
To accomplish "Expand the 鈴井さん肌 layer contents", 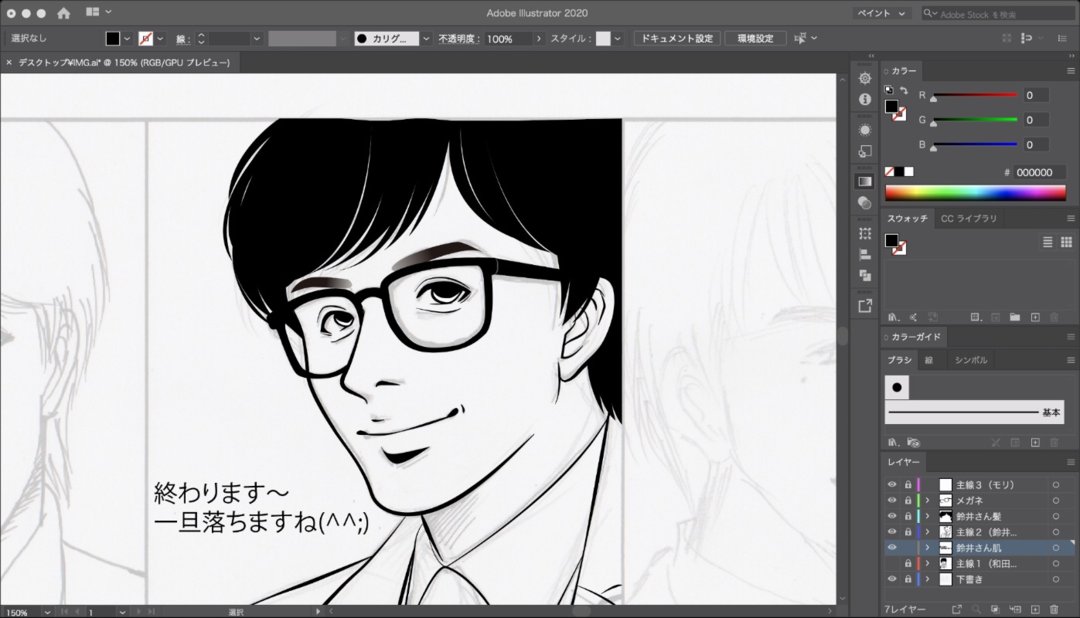I will point(927,548).
